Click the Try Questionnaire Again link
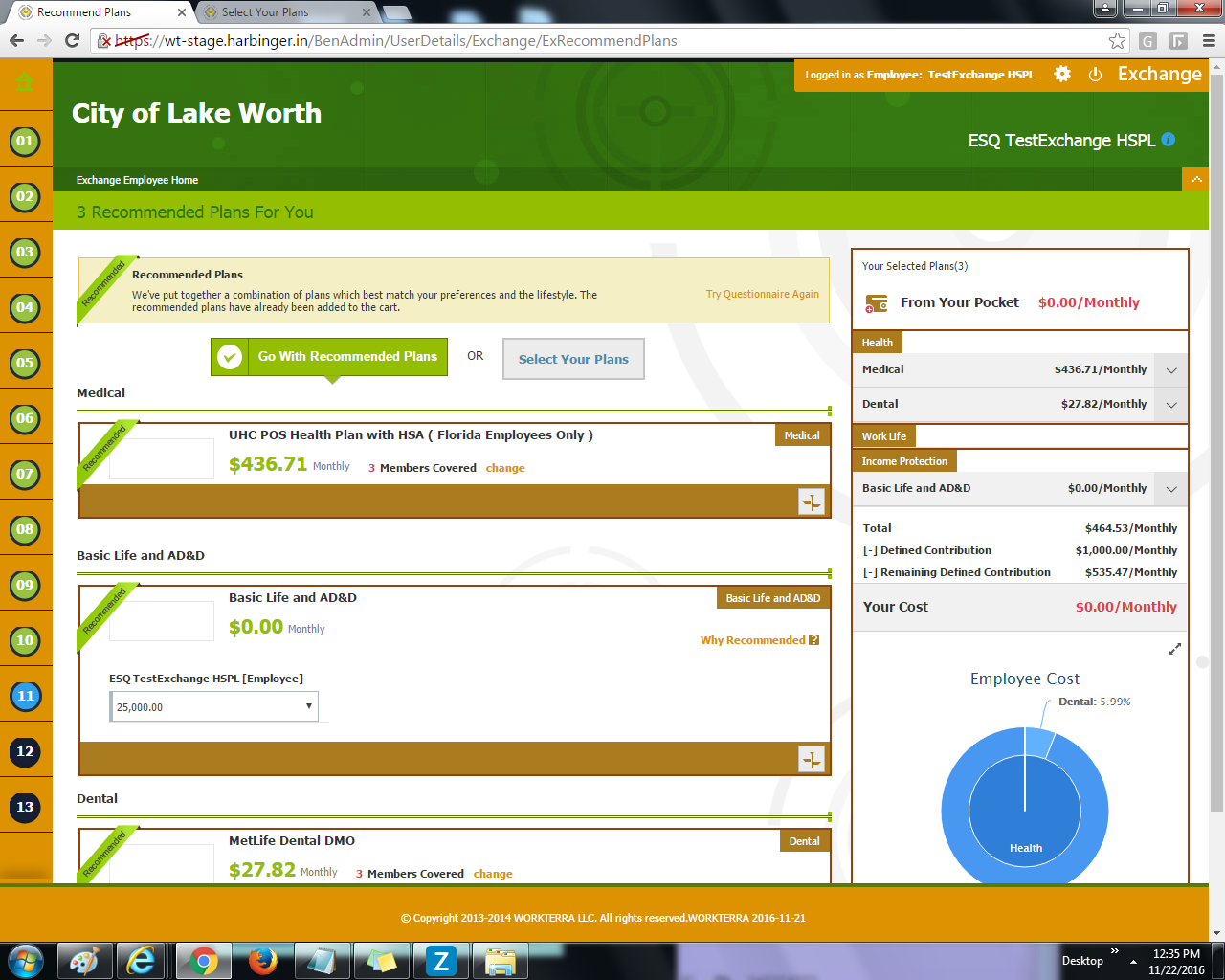 click(763, 294)
